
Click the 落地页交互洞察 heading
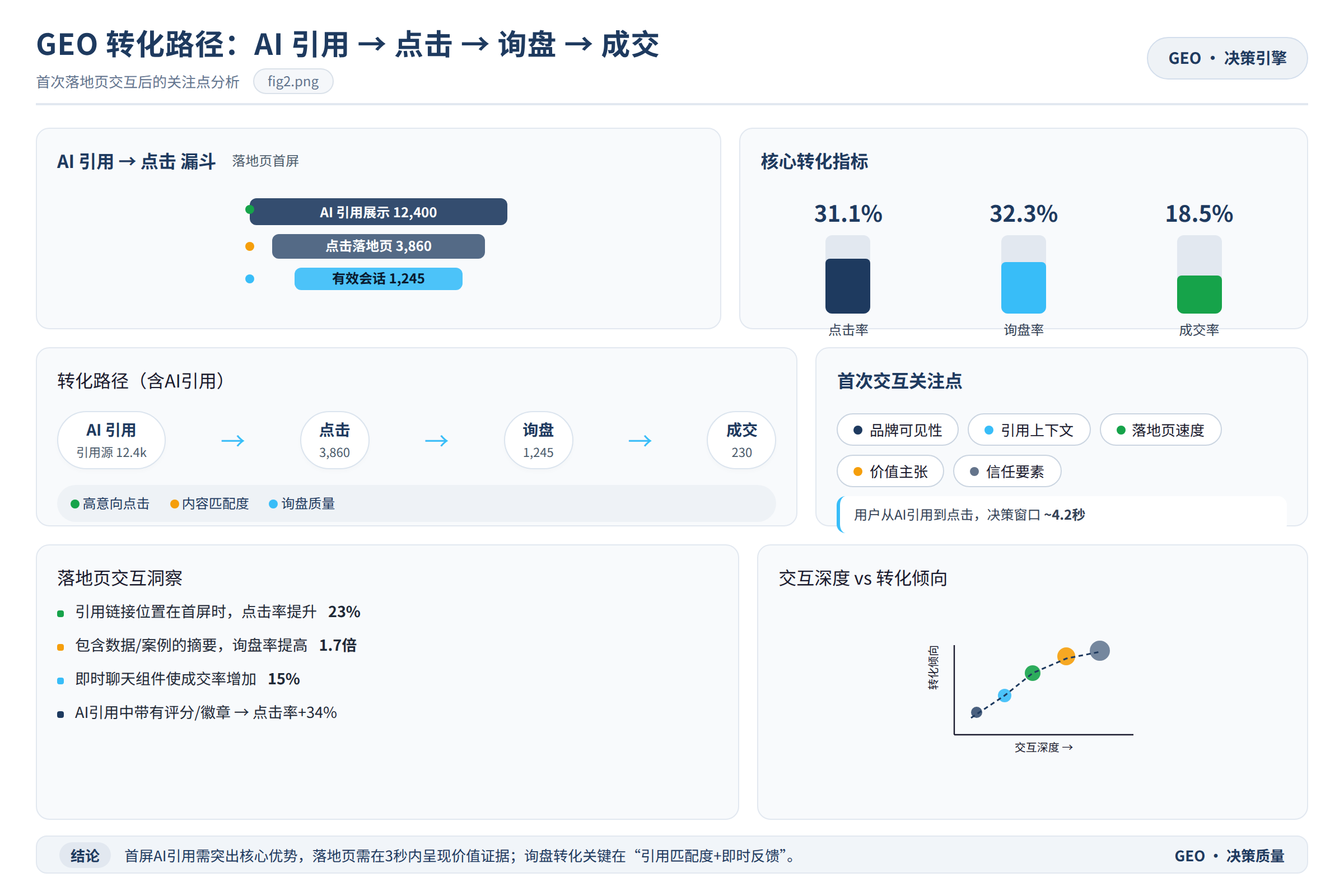(x=120, y=578)
